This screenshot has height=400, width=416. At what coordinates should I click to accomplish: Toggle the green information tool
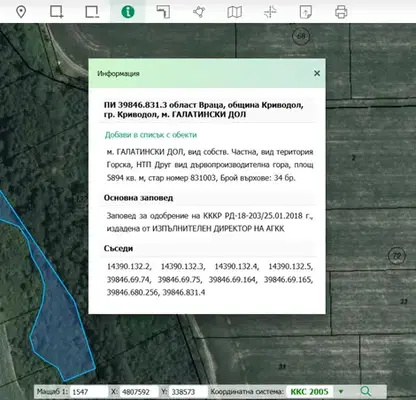(x=128, y=12)
